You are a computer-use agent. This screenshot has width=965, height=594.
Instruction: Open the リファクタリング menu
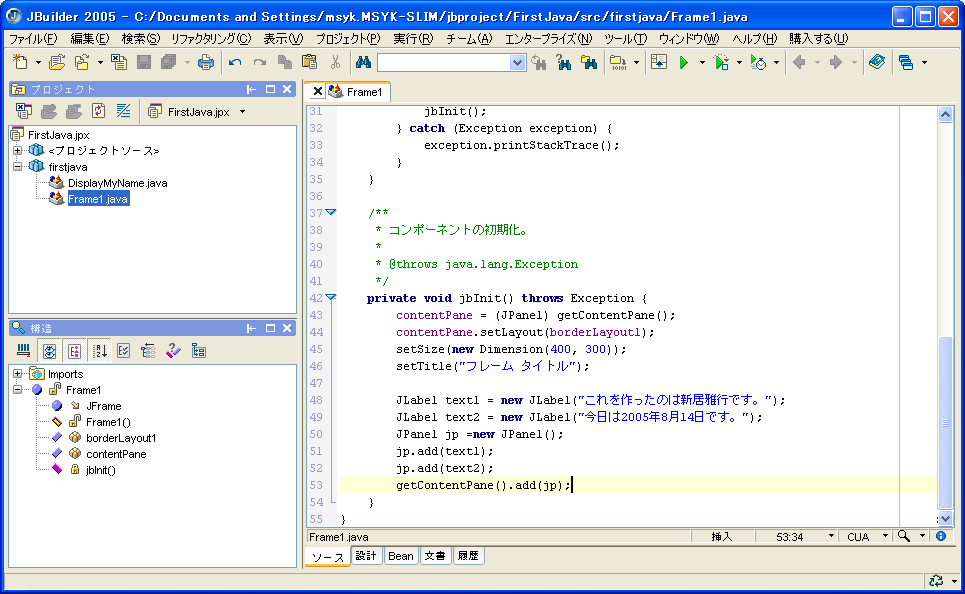[211, 38]
